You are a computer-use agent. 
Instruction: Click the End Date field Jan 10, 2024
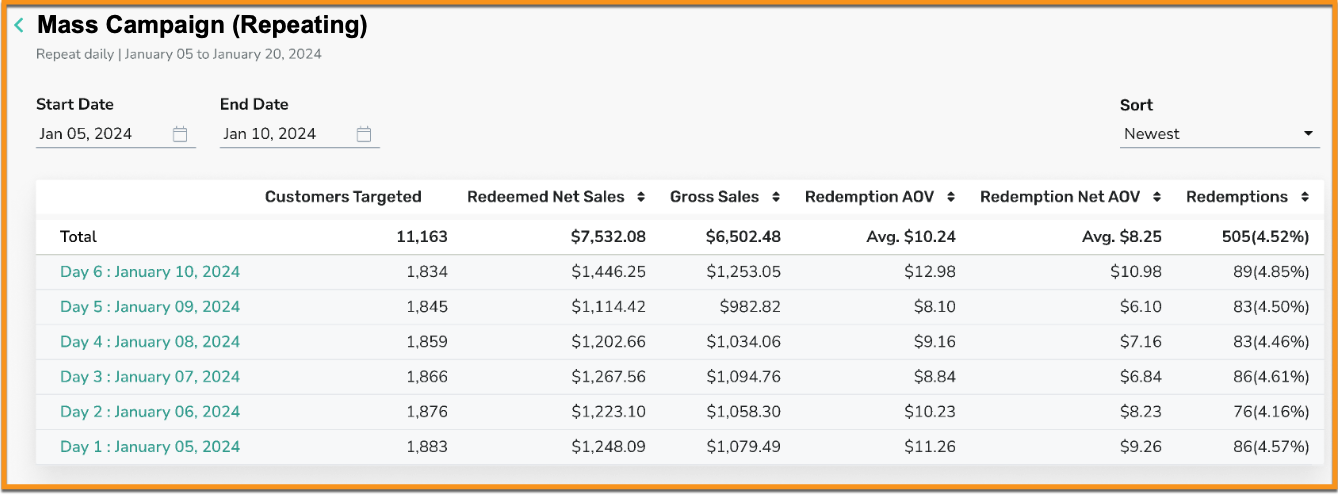tap(300, 134)
